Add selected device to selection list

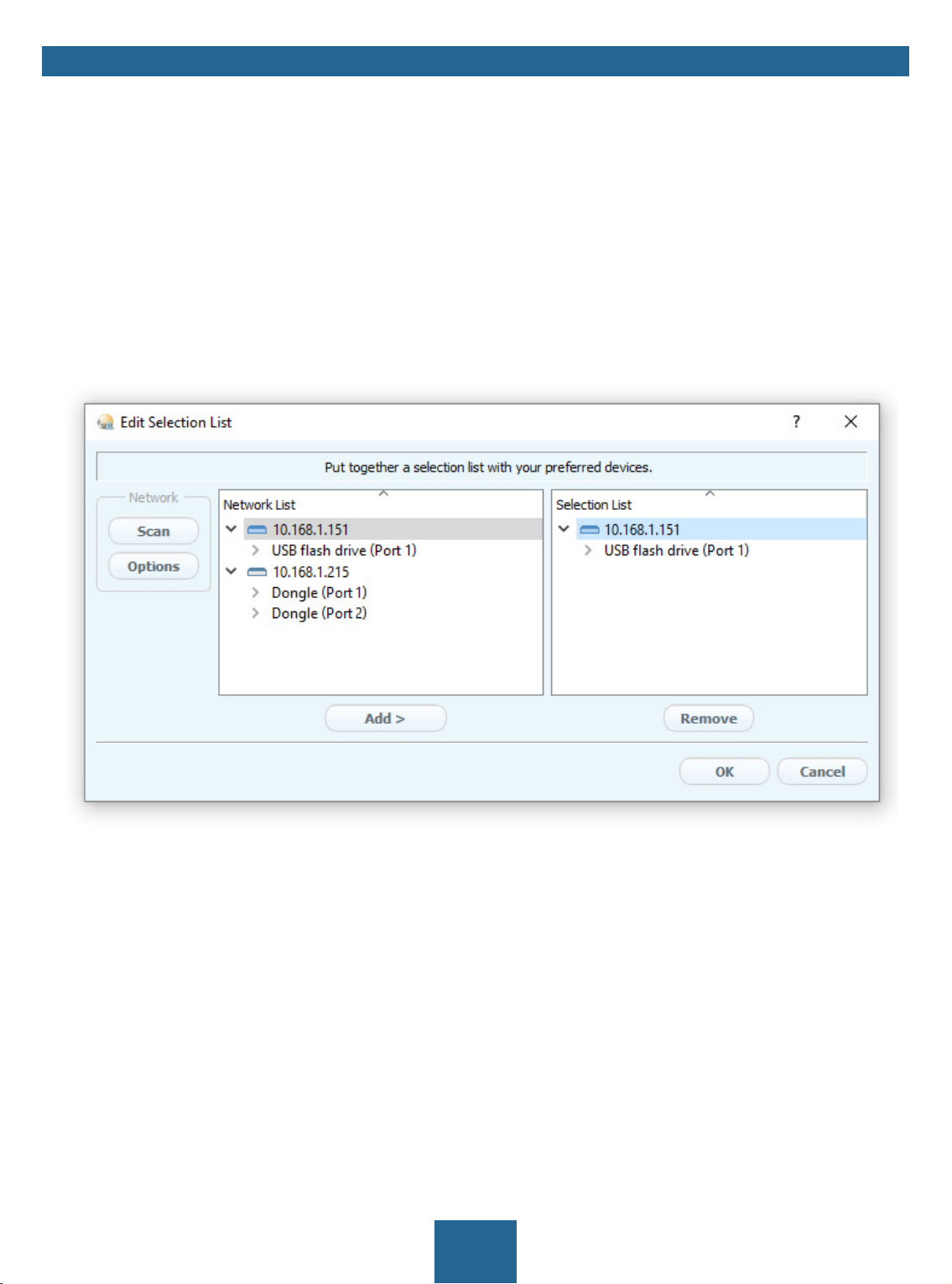(x=385, y=719)
